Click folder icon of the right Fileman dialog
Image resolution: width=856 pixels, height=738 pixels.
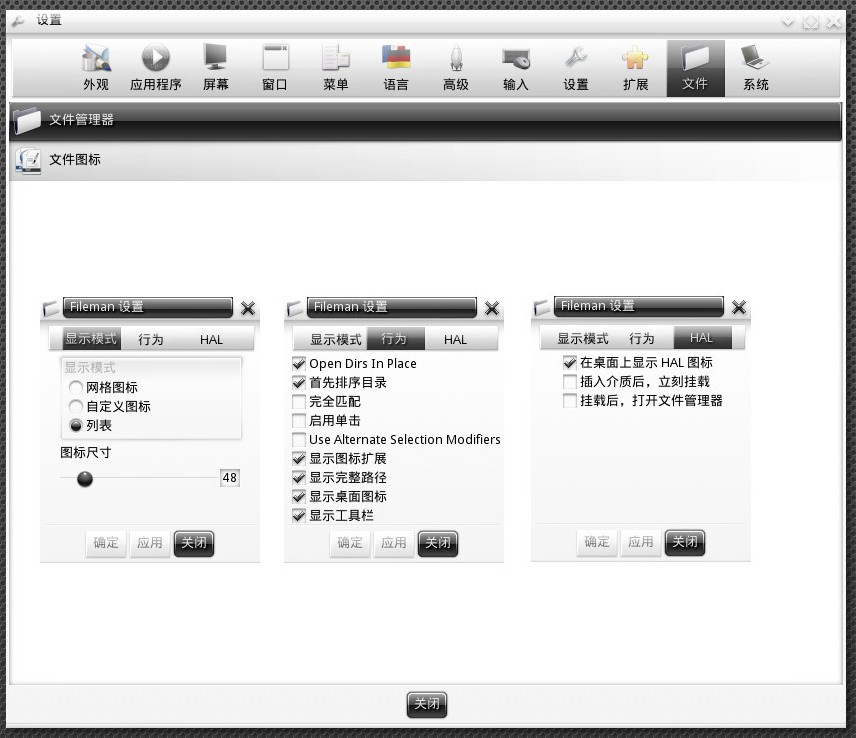click(542, 307)
